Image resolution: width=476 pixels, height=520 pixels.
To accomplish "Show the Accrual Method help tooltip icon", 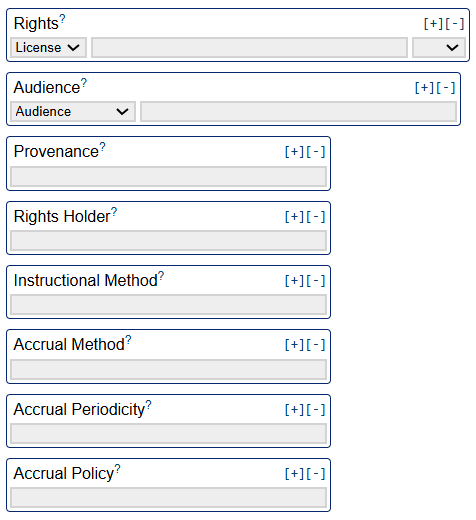I will click(128, 340).
